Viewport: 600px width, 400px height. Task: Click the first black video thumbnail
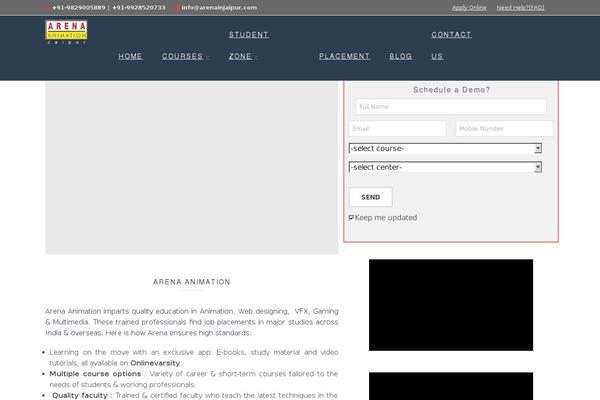click(451, 305)
